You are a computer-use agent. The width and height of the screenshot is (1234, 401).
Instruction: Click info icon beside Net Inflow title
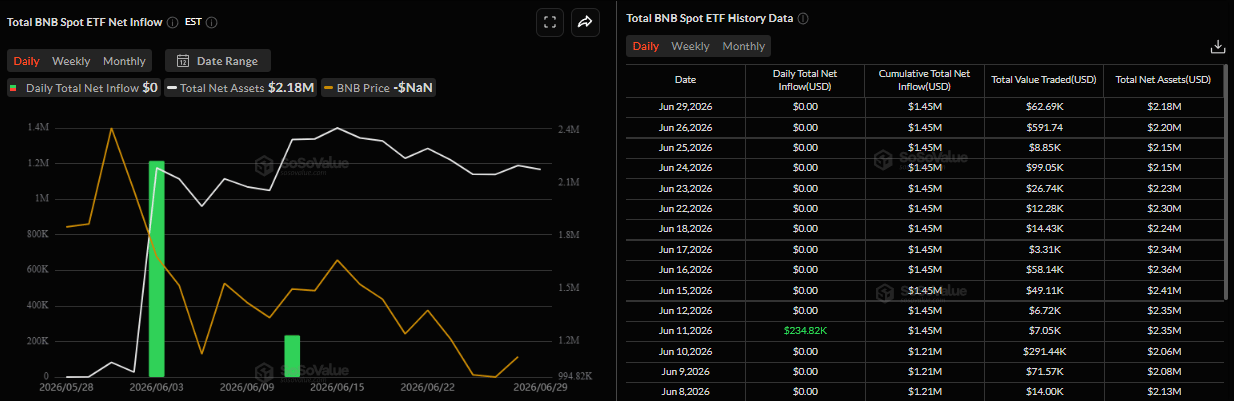coord(173,22)
